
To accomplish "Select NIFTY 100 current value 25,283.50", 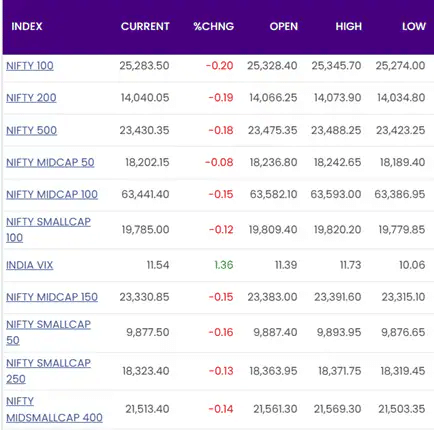I will point(144,66).
